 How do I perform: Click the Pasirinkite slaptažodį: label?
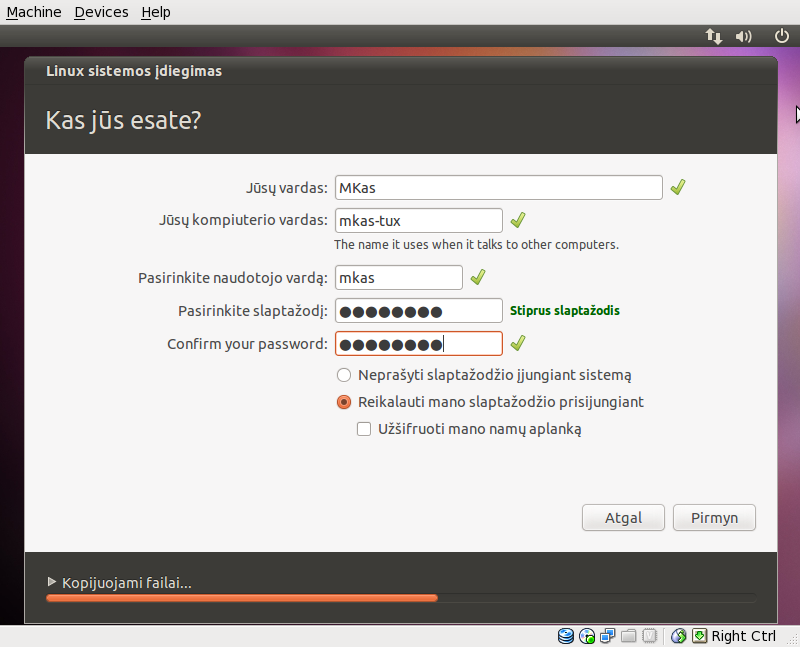pos(253,311)
